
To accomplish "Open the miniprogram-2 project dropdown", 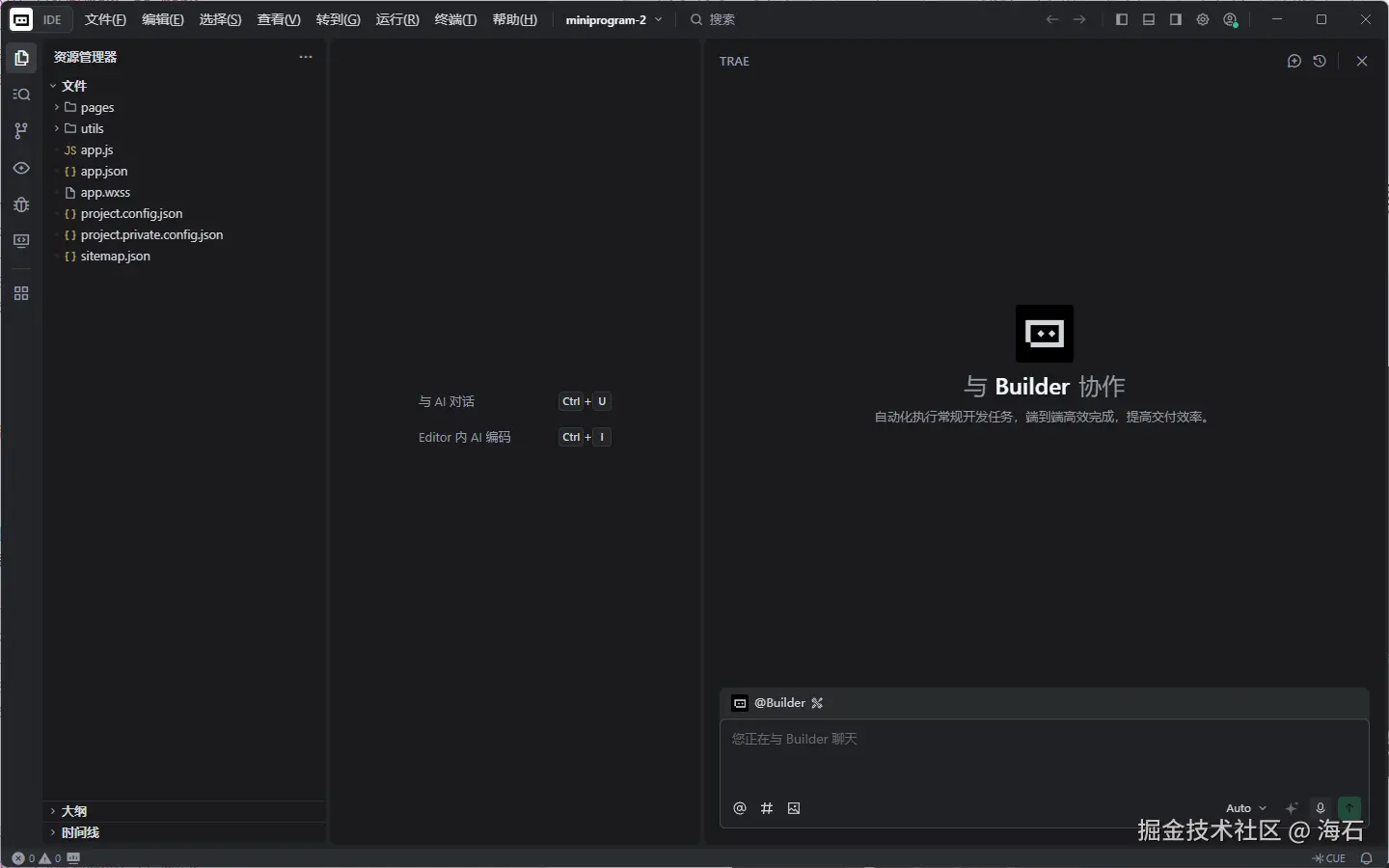I will point(613,19).
